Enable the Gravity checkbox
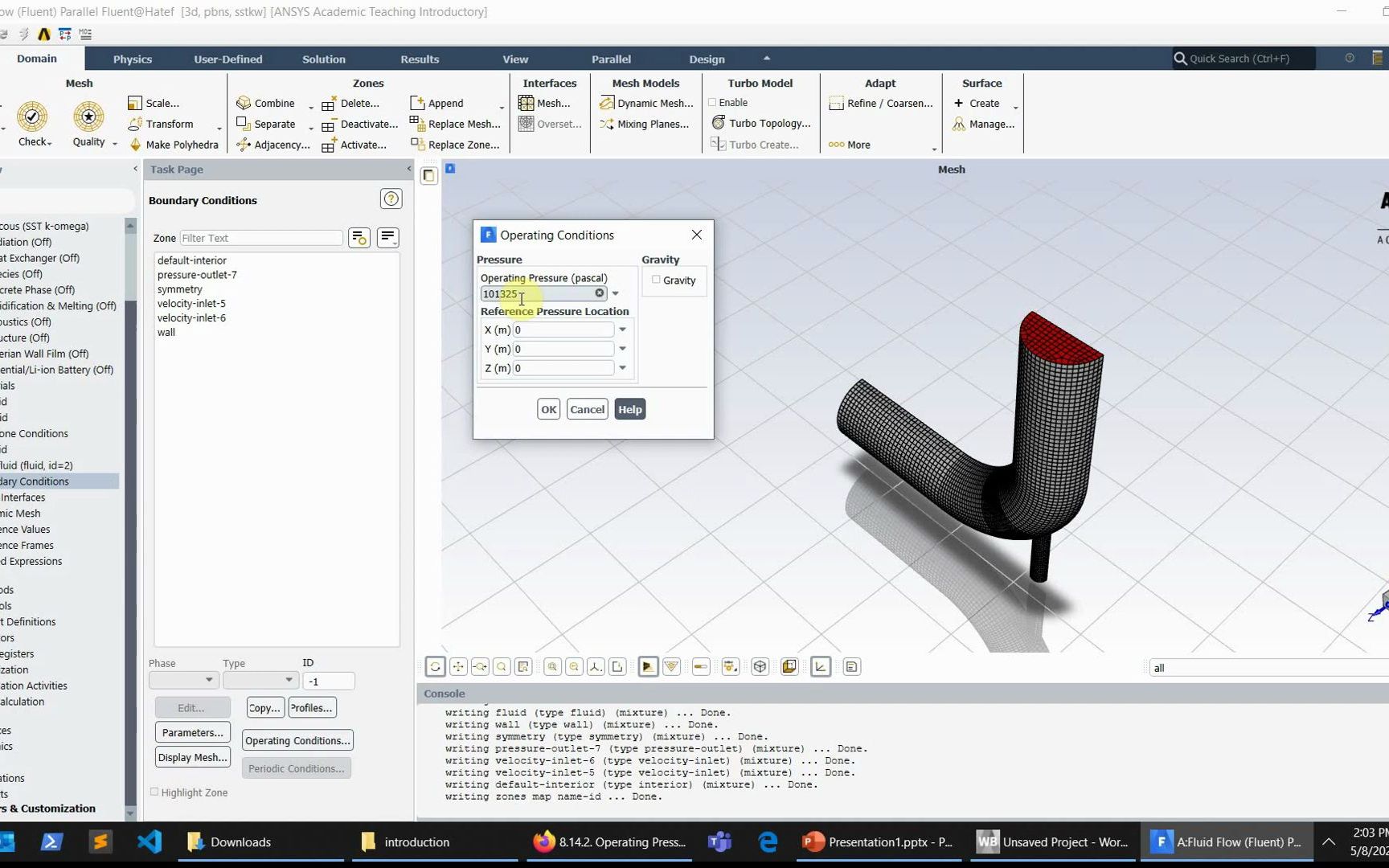The width and height of the screenshot is (1389, 868). coord(656,280)
